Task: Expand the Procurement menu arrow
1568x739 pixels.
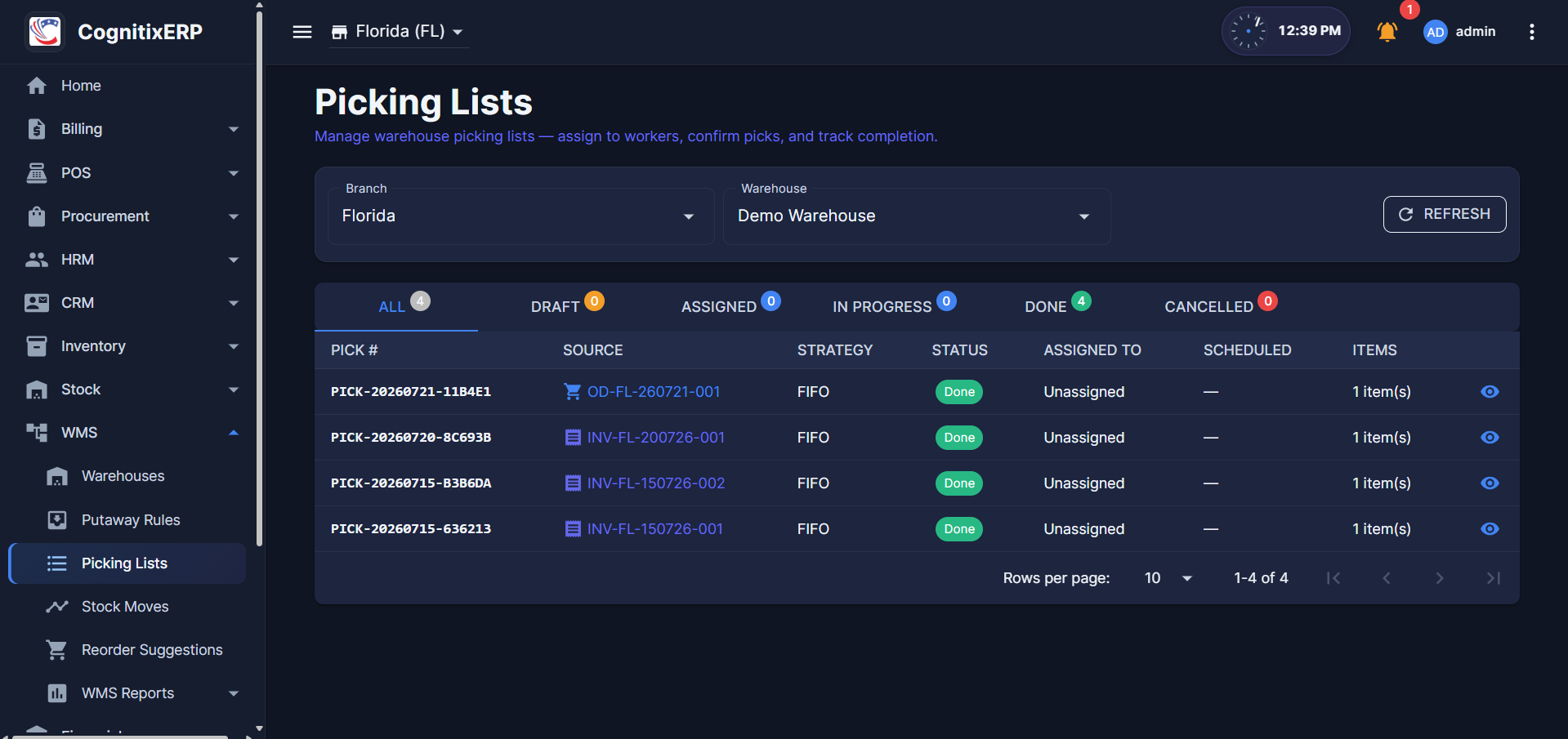Action: click(234, 216)
